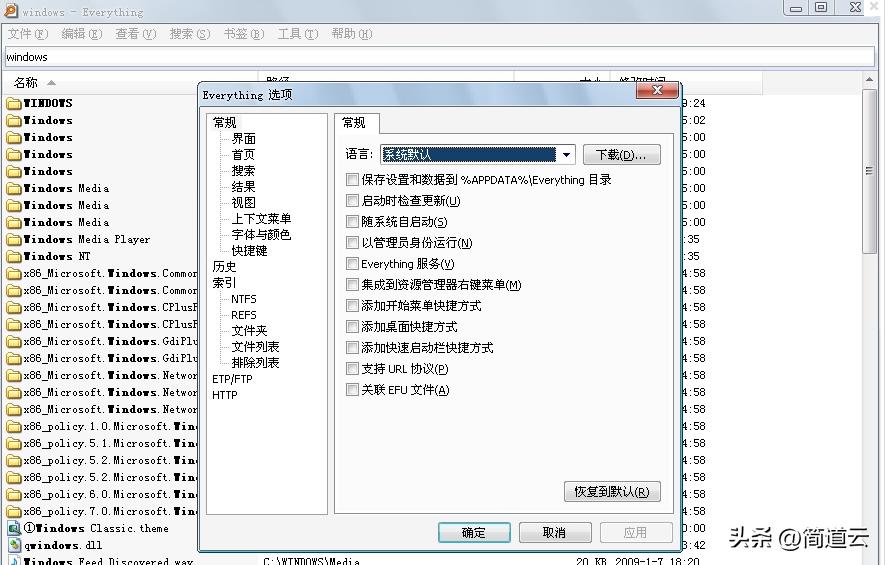
Task: Open the 搜索(S) menu
Action: (190, 34)
